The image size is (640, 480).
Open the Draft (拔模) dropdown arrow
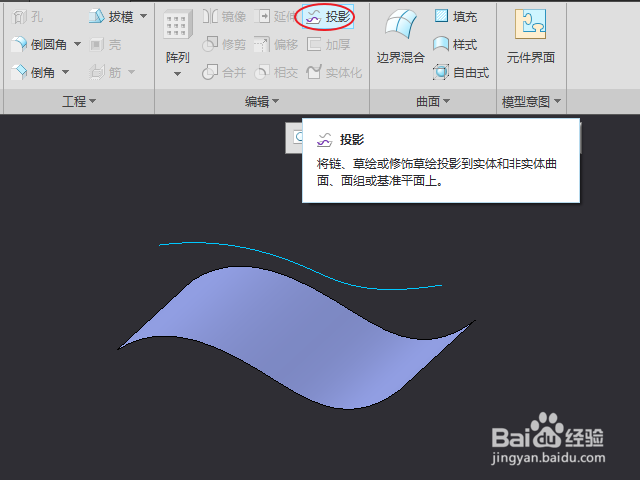(143, 16)
